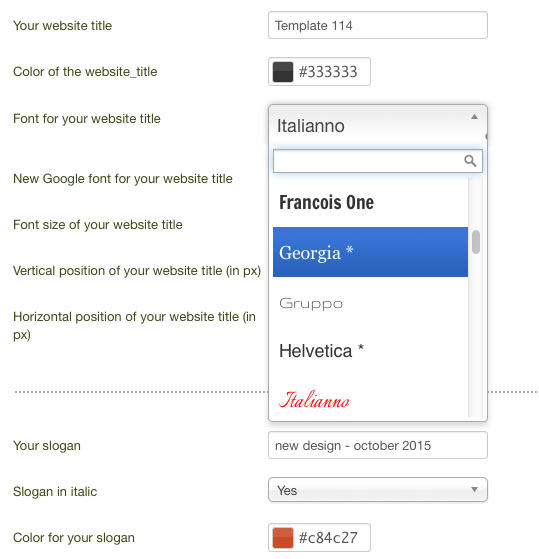Click the website title text field
This screenshot has height=559, width=539.
[378, 25]
